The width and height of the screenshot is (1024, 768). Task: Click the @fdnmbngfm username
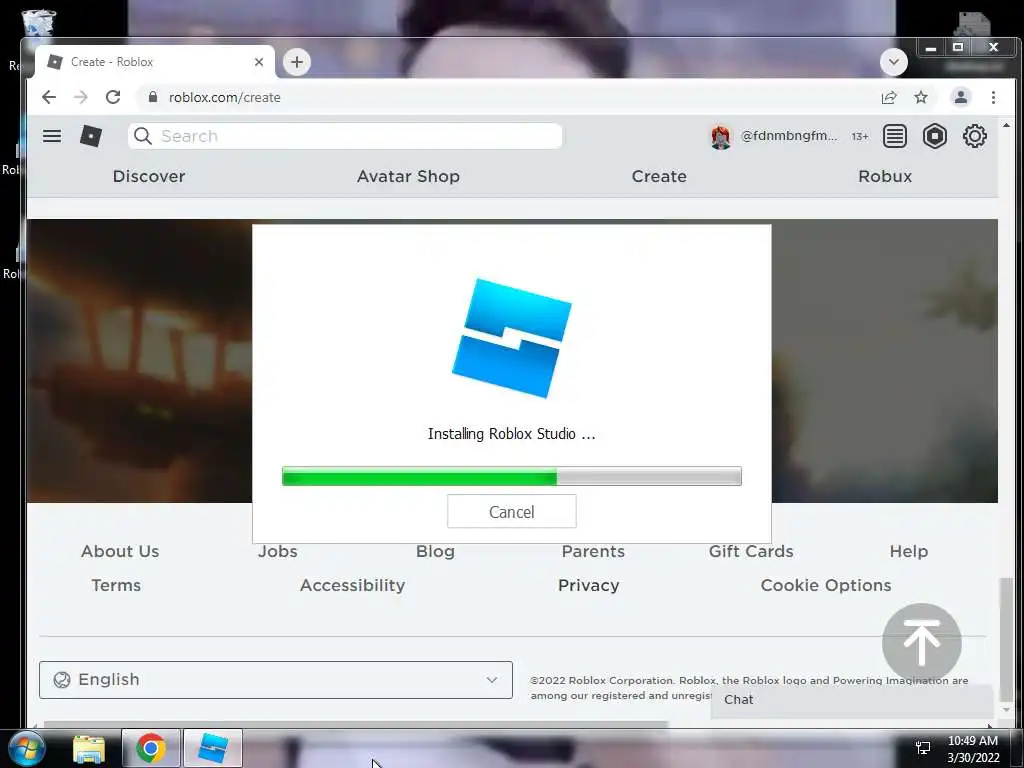(788, 136)
